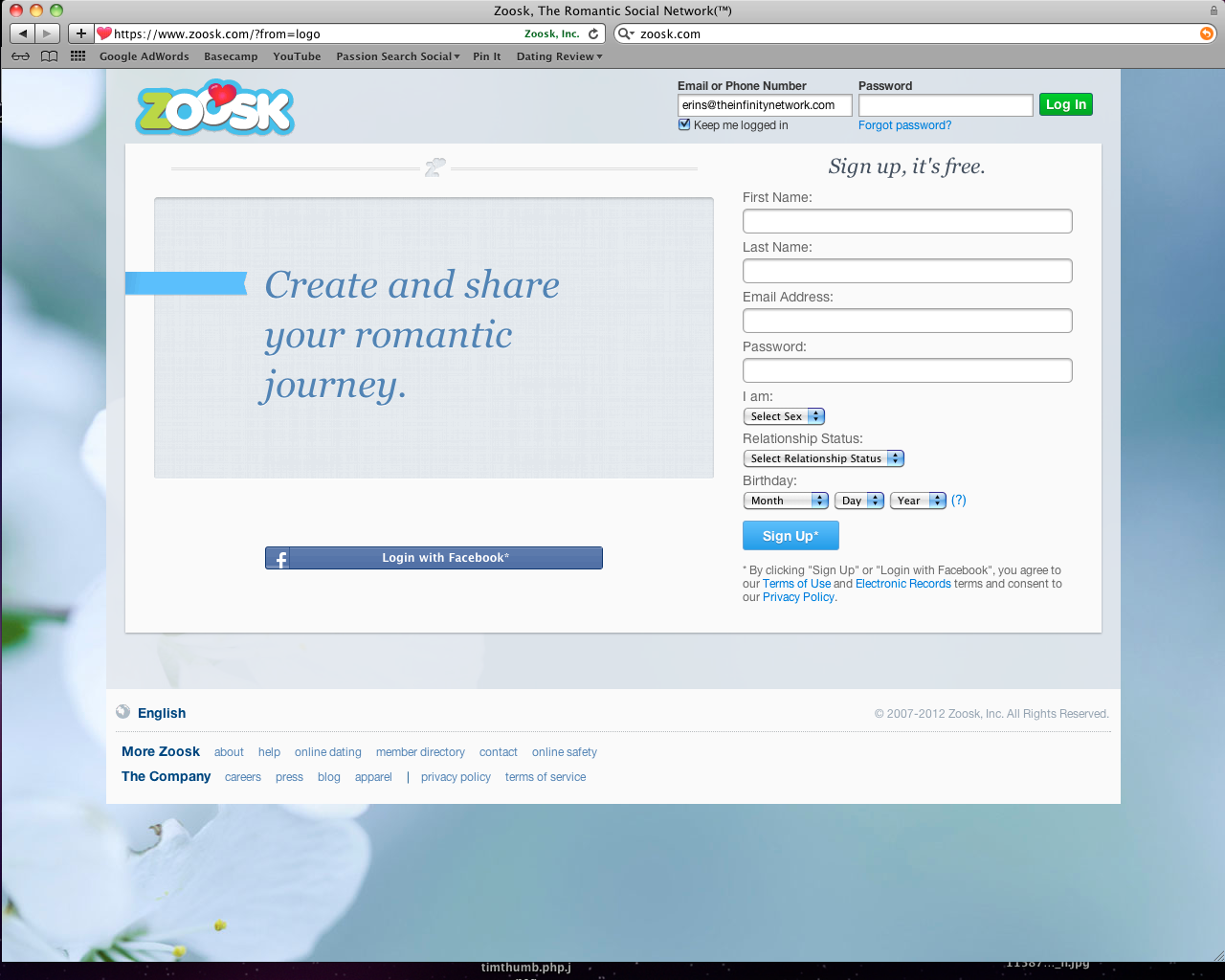Toggle the Keep me logged in checkbox

684,124
